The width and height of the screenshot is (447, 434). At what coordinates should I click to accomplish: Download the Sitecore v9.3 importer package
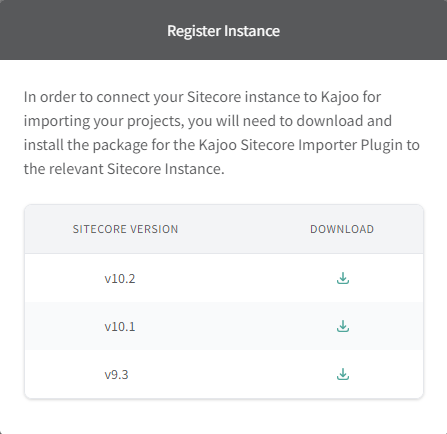tap(343, 374)
